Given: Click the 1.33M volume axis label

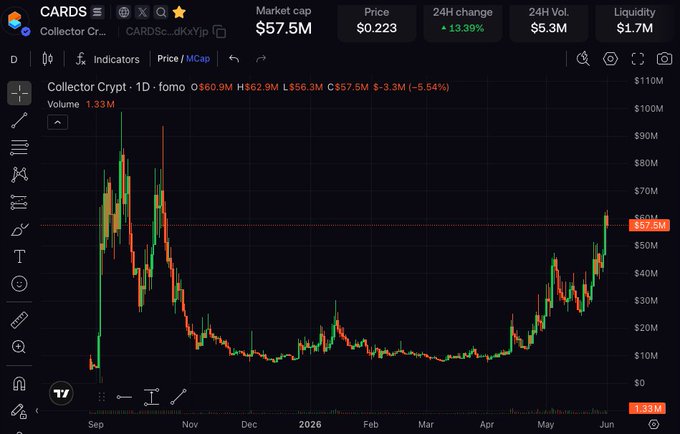Looking at the screenshot, I should 647,408.
